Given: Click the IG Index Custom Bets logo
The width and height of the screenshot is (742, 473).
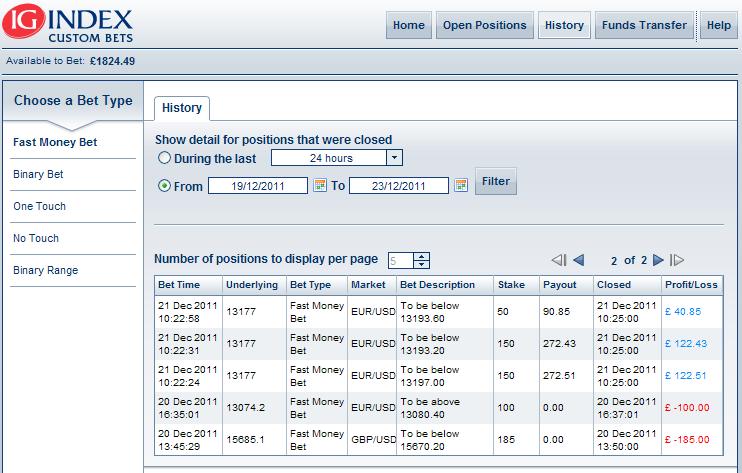Looking at the screenshot, I should (68, 23).
